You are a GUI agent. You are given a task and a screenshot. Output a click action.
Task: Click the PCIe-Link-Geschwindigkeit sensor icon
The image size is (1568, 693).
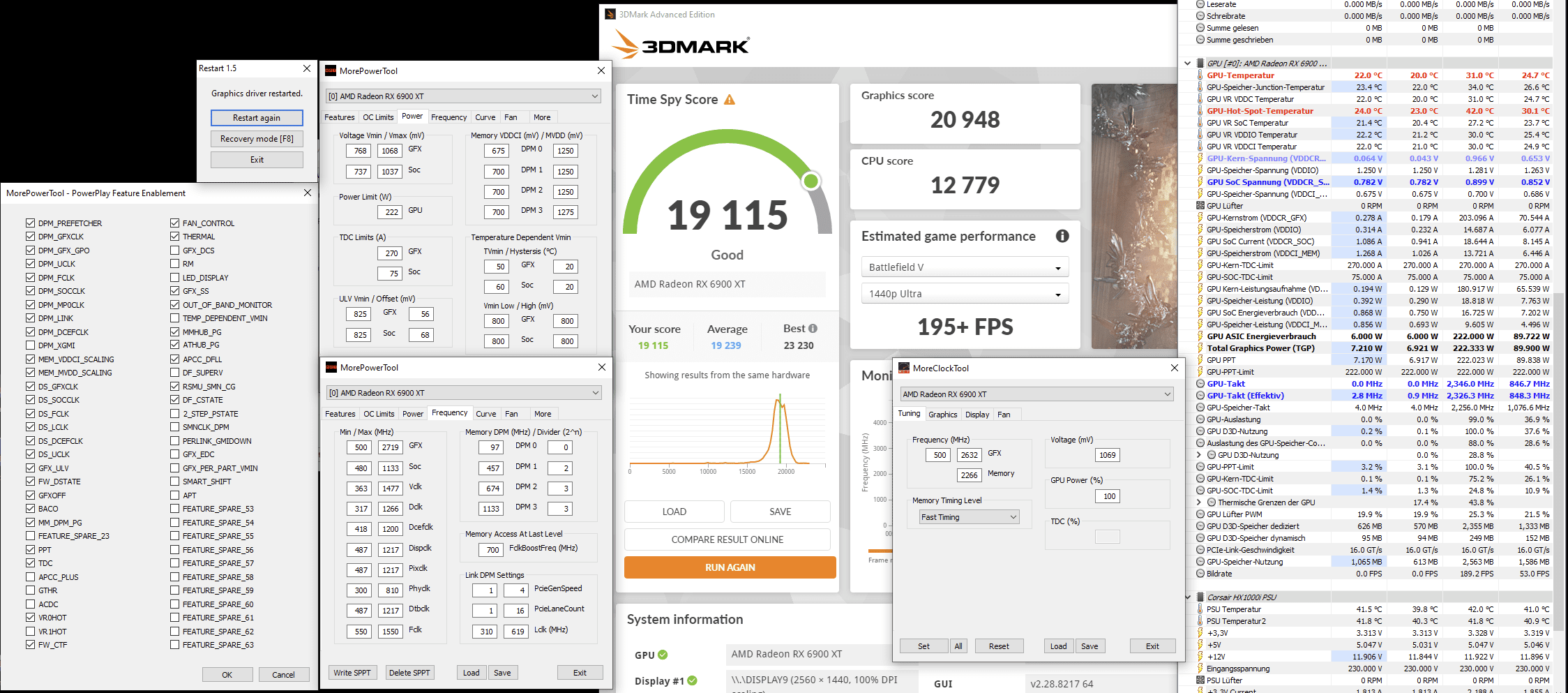(1200, 550)
